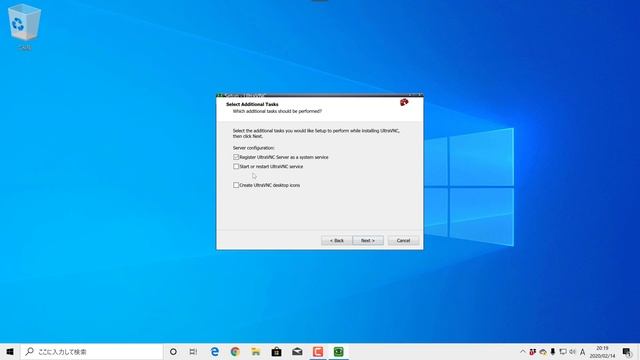The height and width of the screenshot is (360, 640).
Task: Open File Explorer from the taskbar
Action: [x=256, y=351]
